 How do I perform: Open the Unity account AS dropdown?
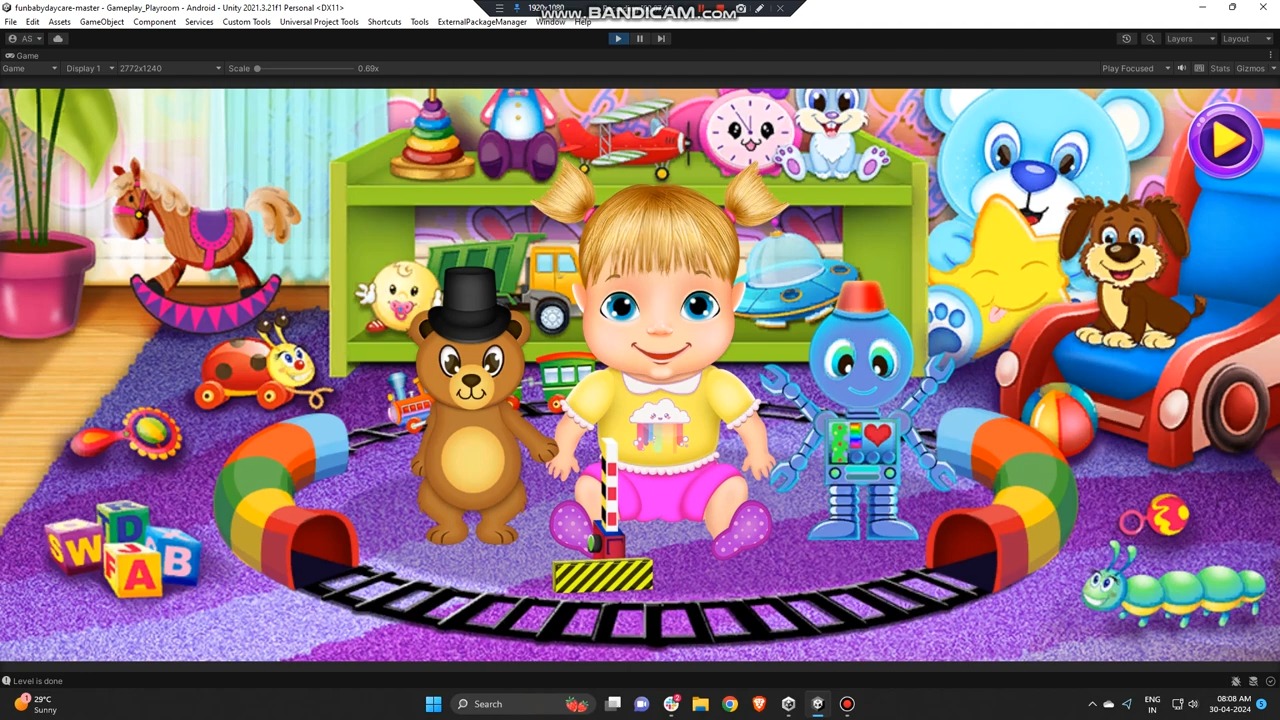click(25, 39)
